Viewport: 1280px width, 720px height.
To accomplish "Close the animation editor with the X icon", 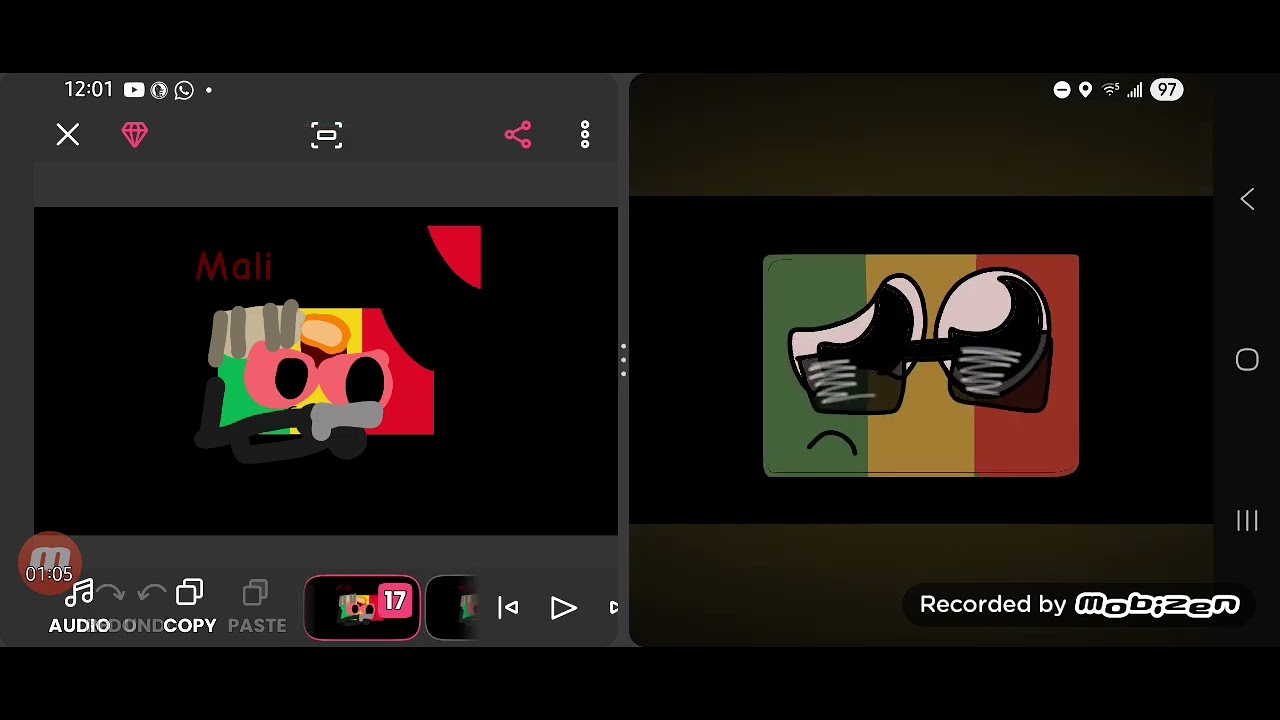I will (67, 134).
